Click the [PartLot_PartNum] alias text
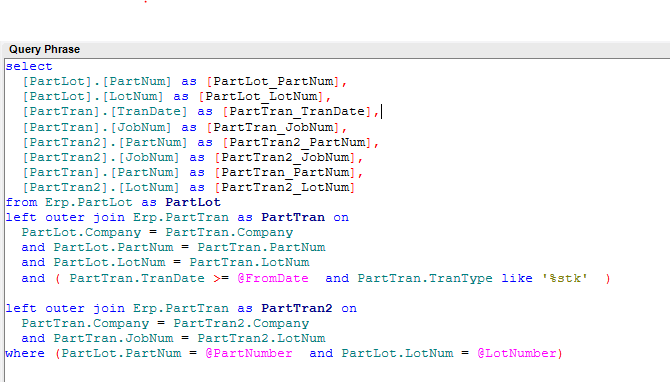670x382 pixels. click(x=273, y=82)
